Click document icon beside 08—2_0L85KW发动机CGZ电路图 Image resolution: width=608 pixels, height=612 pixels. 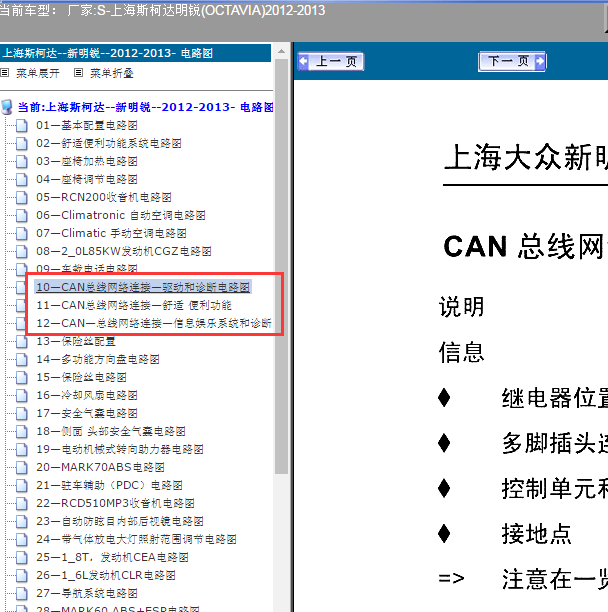[22, 251]
